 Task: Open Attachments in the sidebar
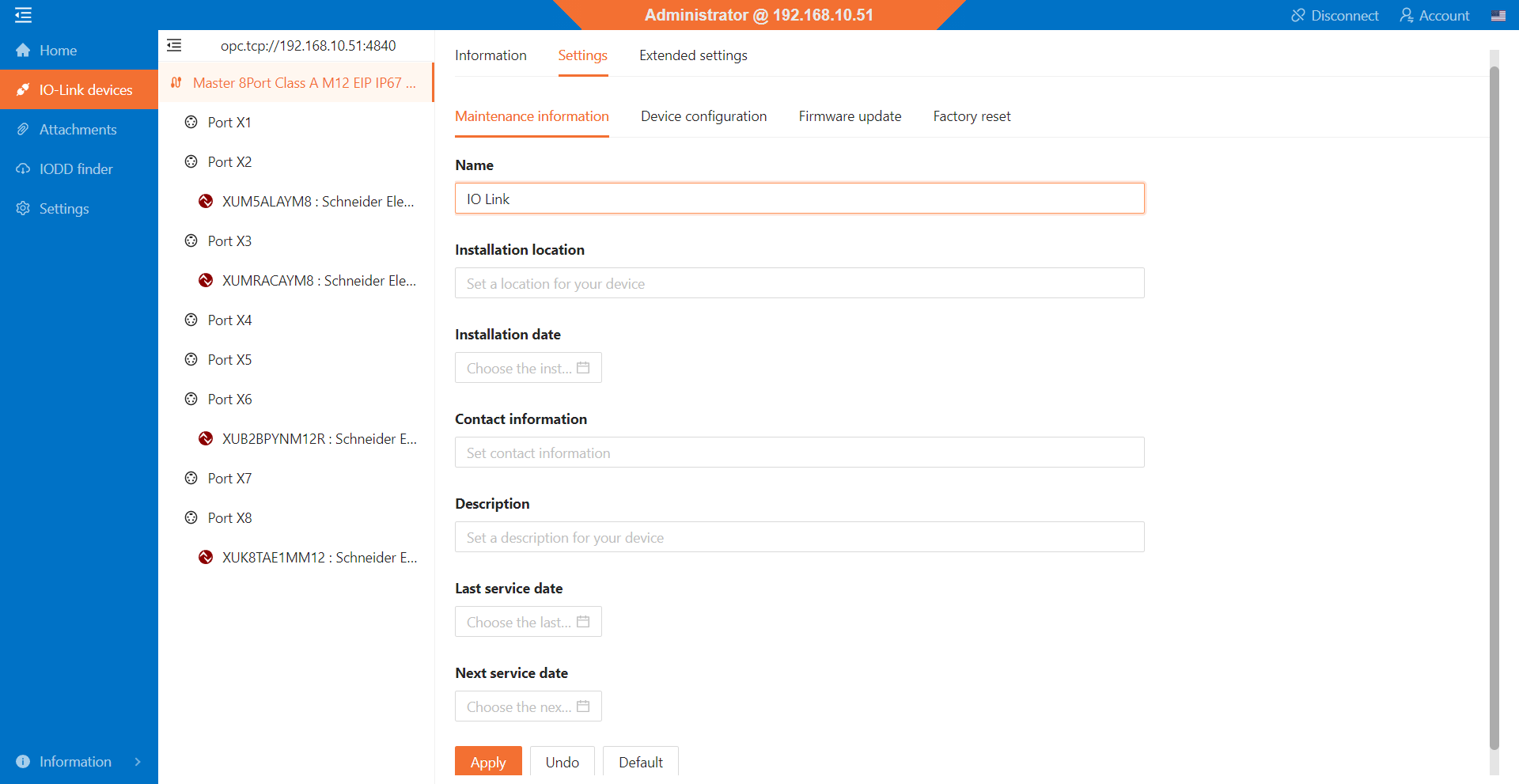(x=79, y=130)
